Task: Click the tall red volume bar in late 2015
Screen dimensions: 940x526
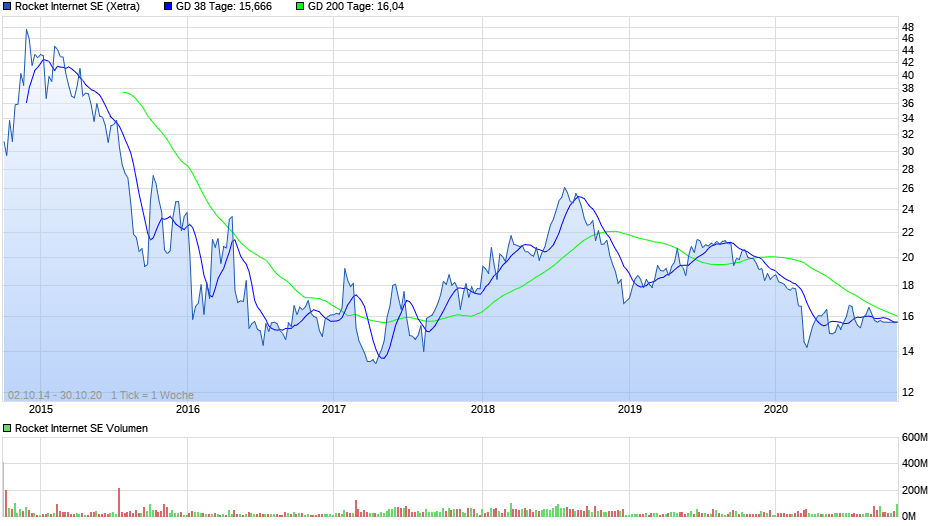Action: pyautogui.click(x=119, y=502)
